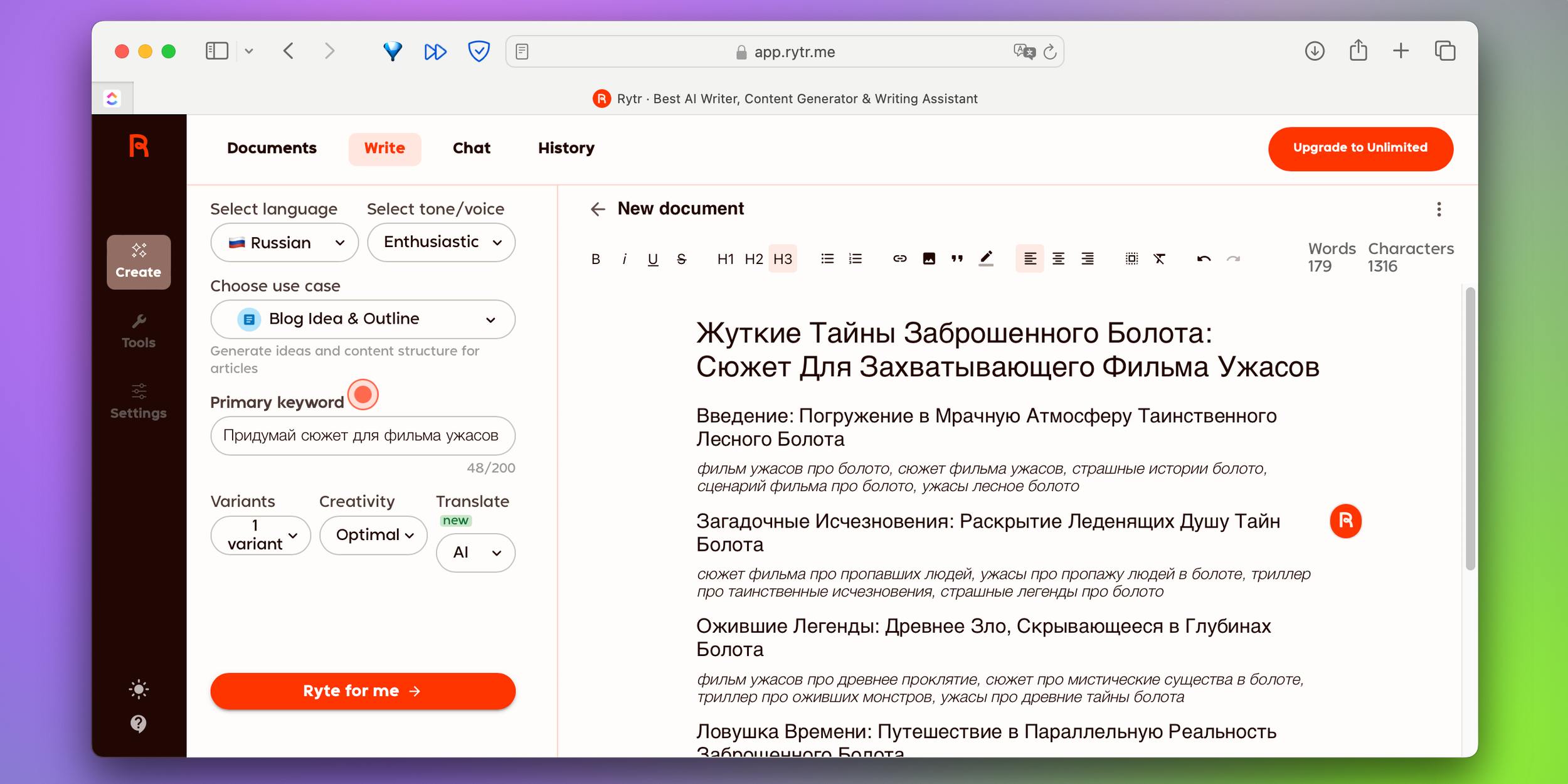This screenshot has height=784, width=1568.
Task: Redo the last edit
Action: pos(1233,259)
